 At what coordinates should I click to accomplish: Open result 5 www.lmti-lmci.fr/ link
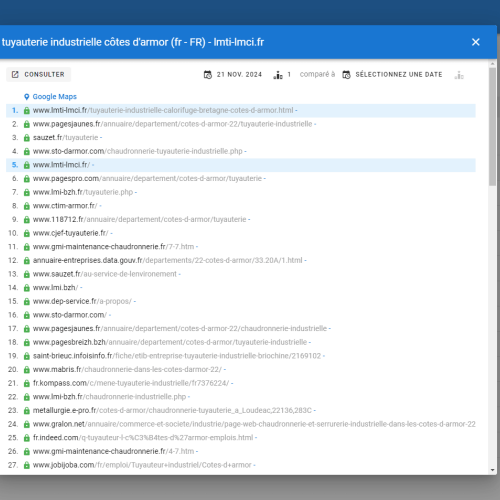[61, 165]
